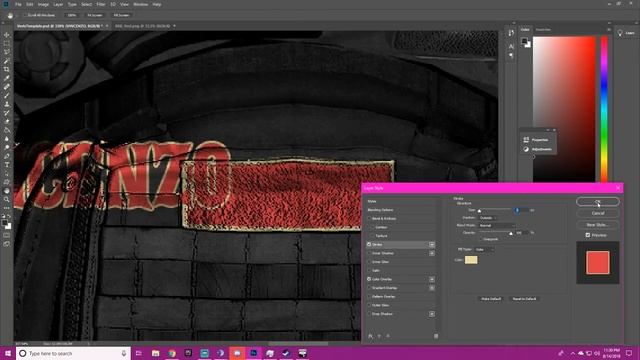Screen dimensions: 640x360
Task: Select the Brush tool
Action: (x=7, y=96)
